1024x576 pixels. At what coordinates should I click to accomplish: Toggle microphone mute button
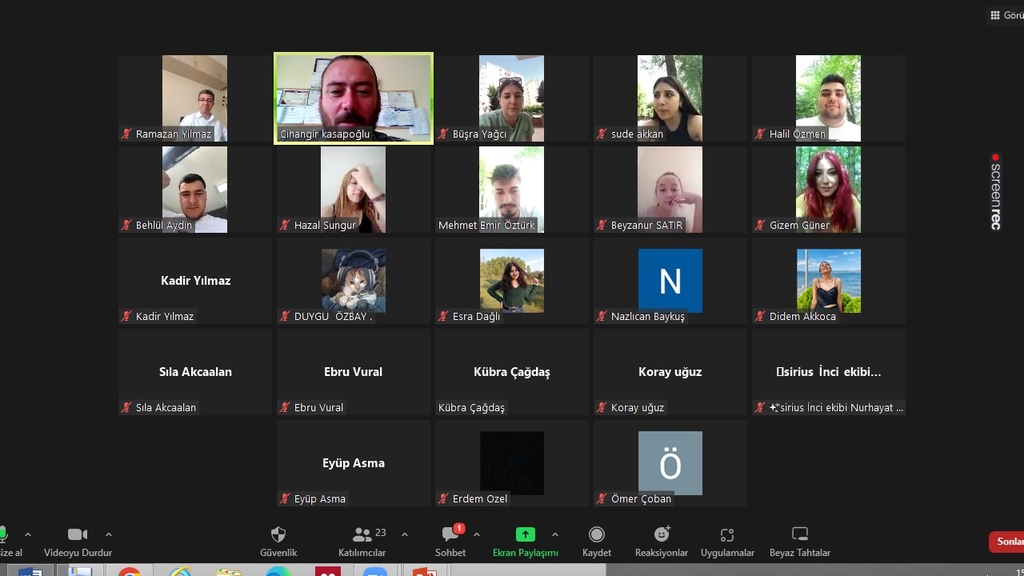pyautogui.click(x=4, y=535)
